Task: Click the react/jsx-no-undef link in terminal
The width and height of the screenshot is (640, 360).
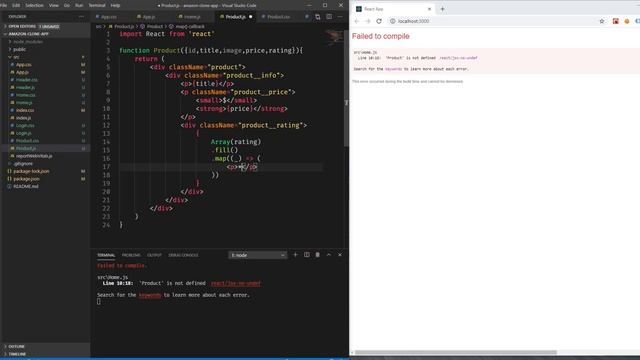Action: [236, 283]
